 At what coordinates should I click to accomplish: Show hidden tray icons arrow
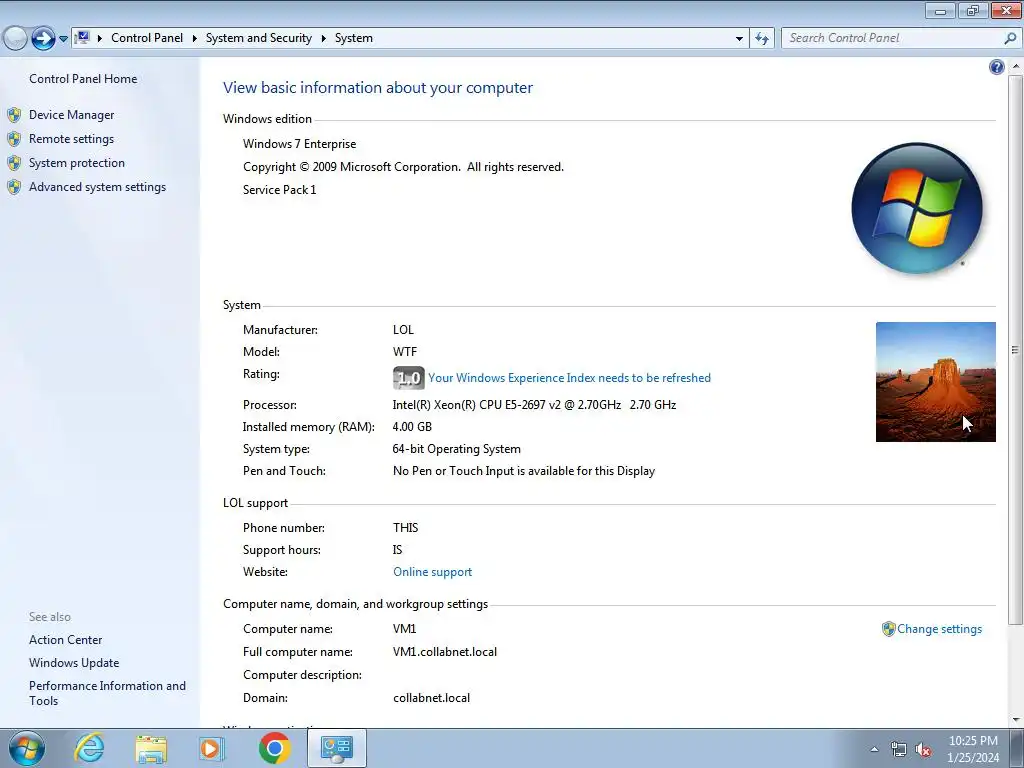[x=874, y=749]
